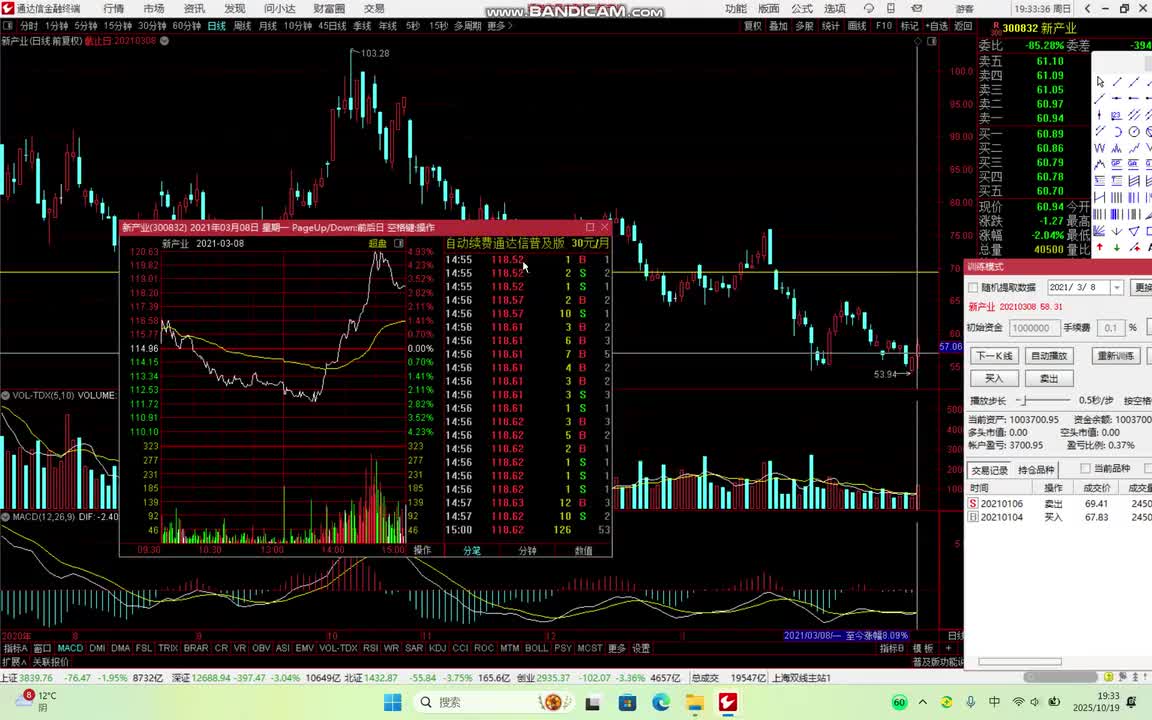The height and width of the screenshot is (720, 1152).
Task: Open the 市场 menu
Action: [154, 9]
